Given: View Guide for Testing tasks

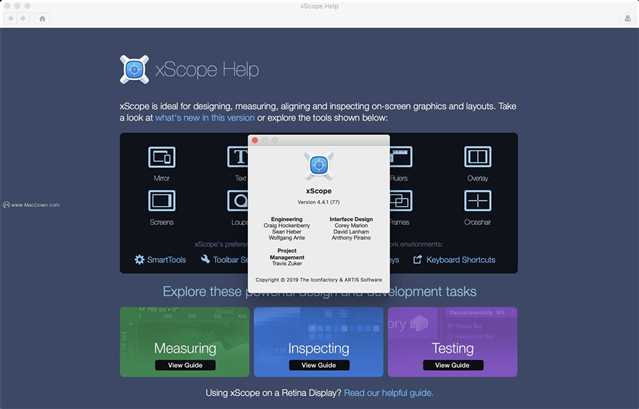Looking at the screenshot, I should [x=453, y=365].
